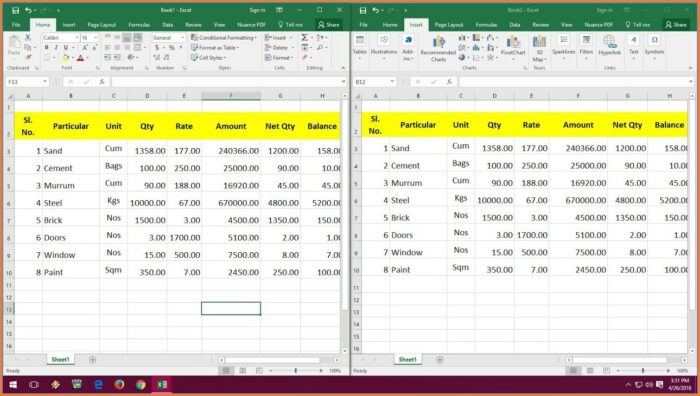Image resolution: width=700 pixels, height=396 pixels.
Task: Click the AutoSum sigma icon in Book1
Action: point(304,38)
